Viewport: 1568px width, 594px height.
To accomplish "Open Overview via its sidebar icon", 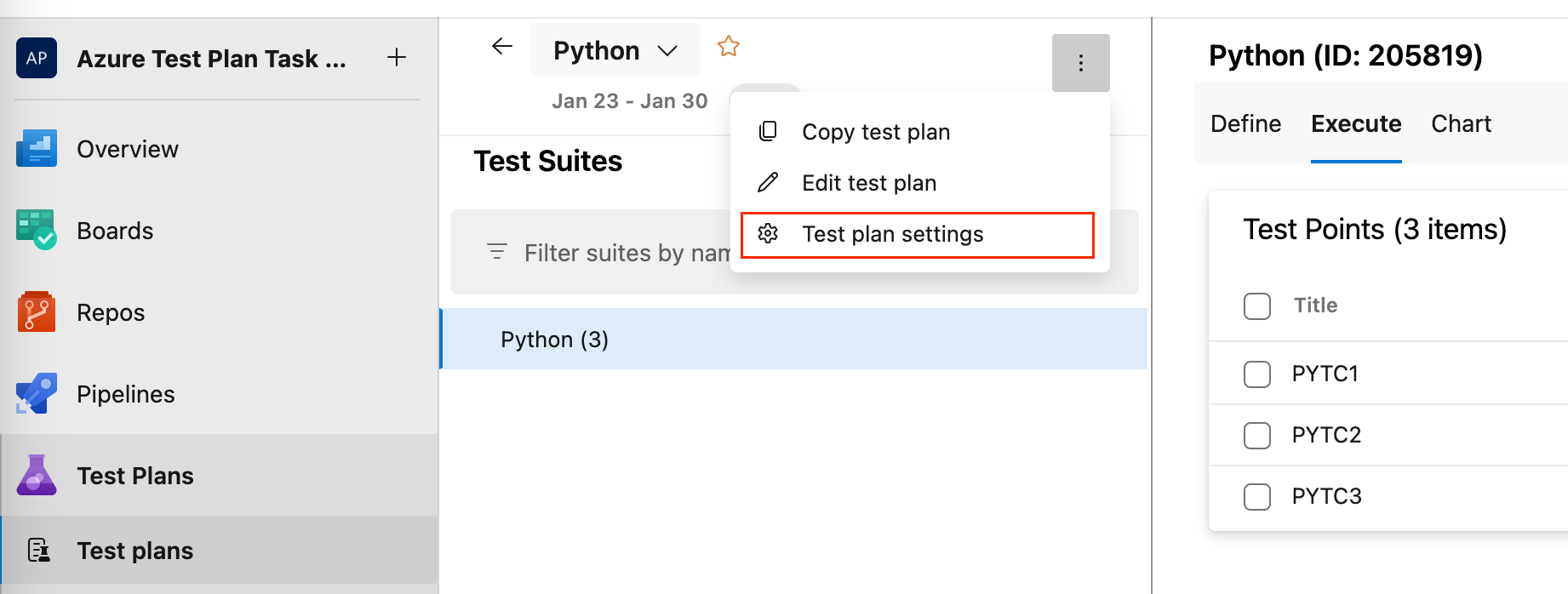I will pos(36,148).
